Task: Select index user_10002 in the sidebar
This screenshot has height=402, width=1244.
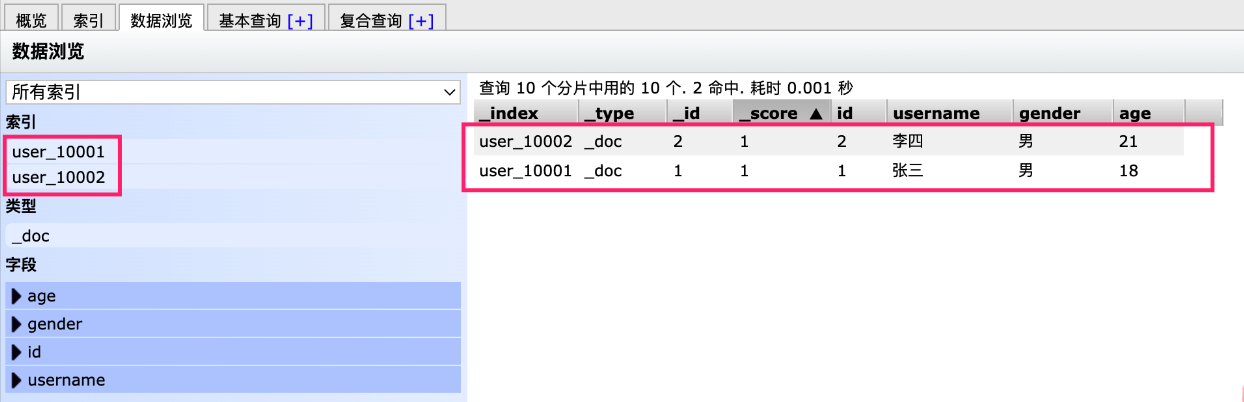Action: point(59,177)
